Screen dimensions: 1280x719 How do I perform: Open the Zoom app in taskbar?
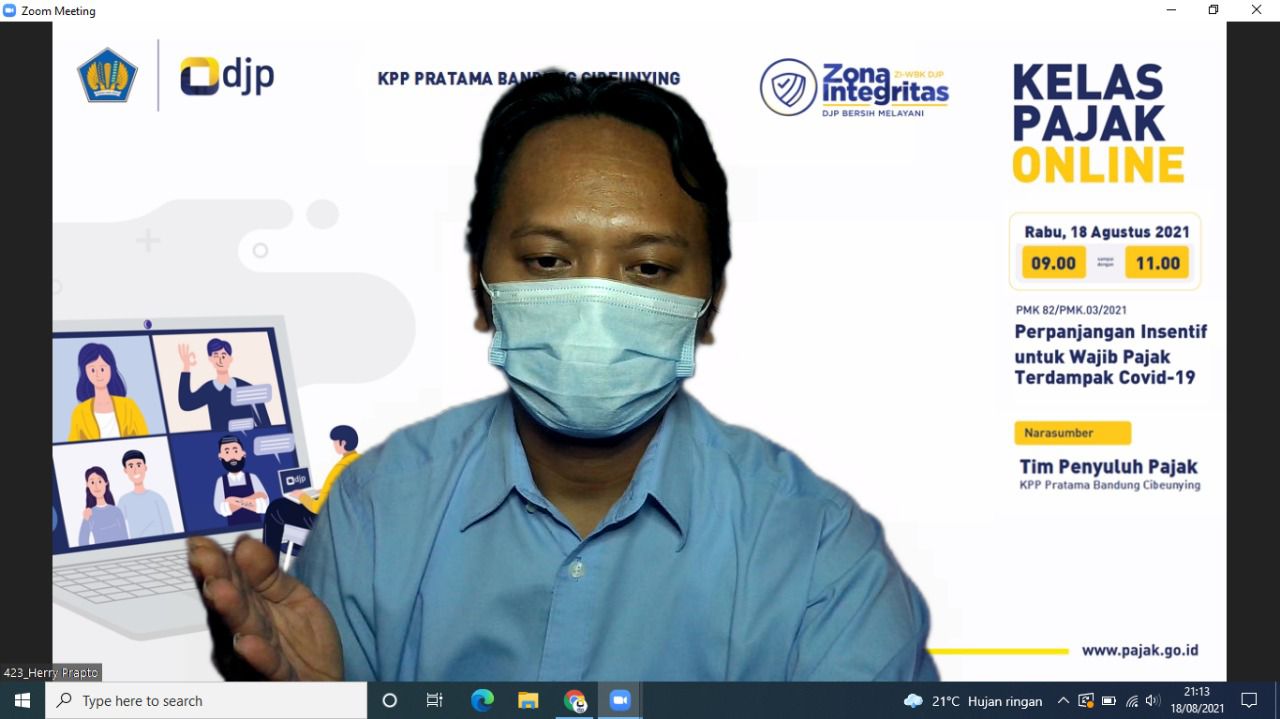point(620,701)
